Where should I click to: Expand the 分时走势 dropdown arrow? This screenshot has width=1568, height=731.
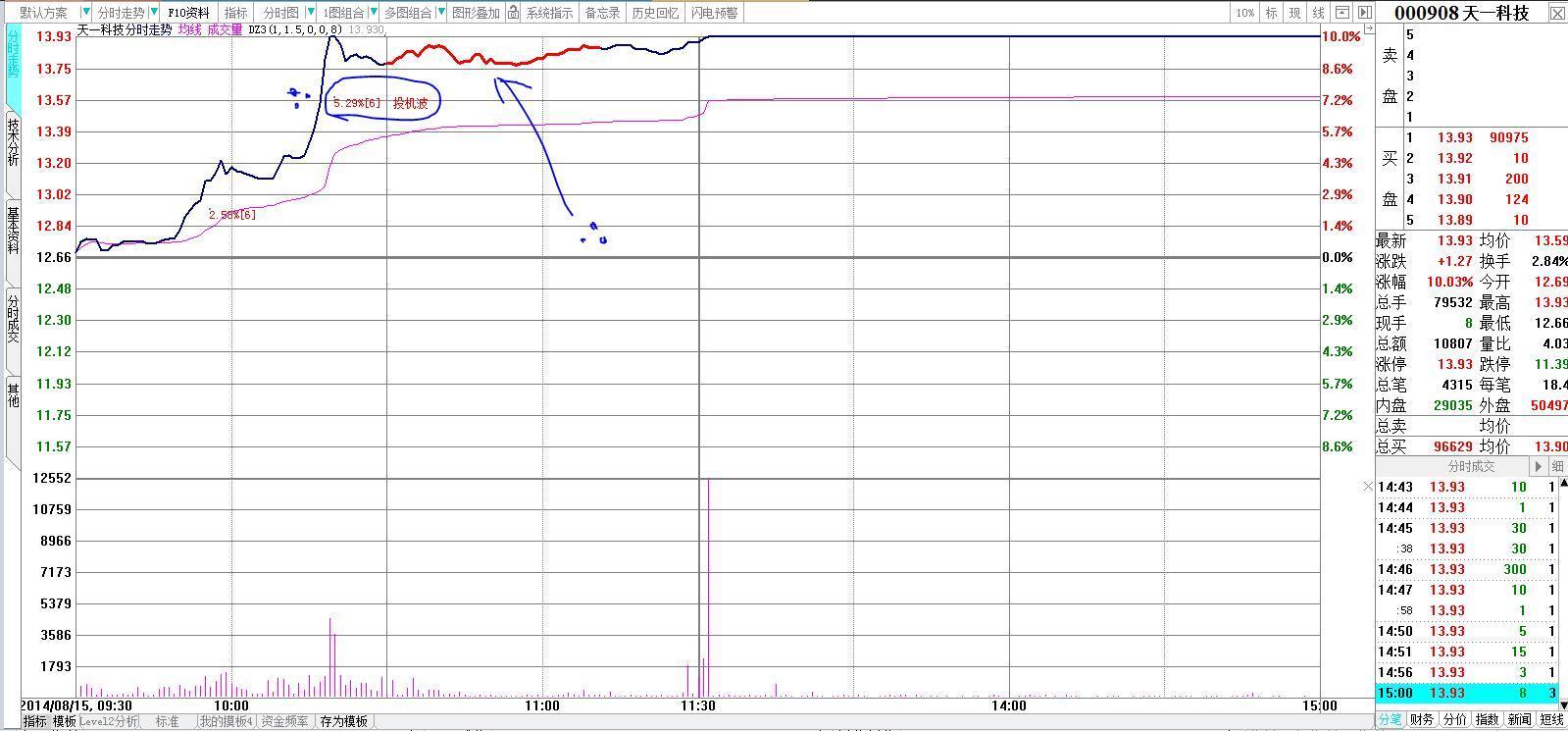tap(154, 13)
